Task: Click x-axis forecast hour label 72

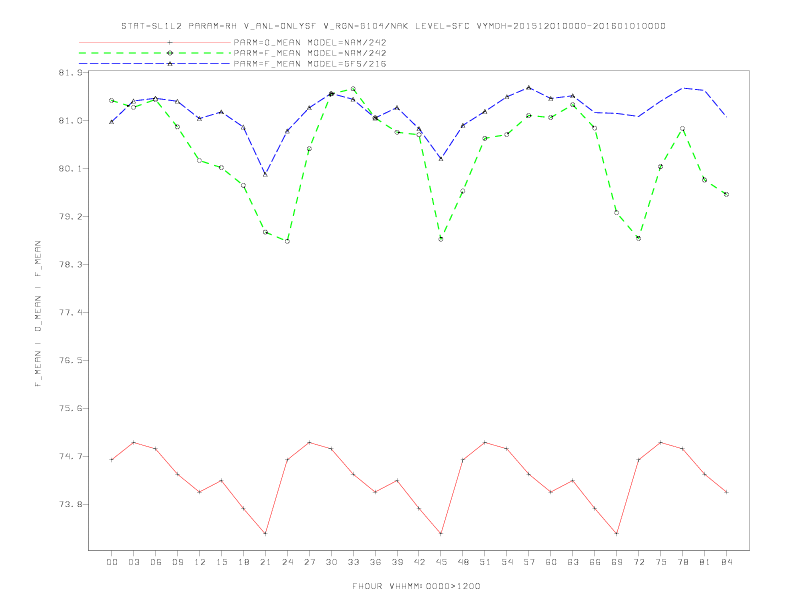Action: [638, 562]
